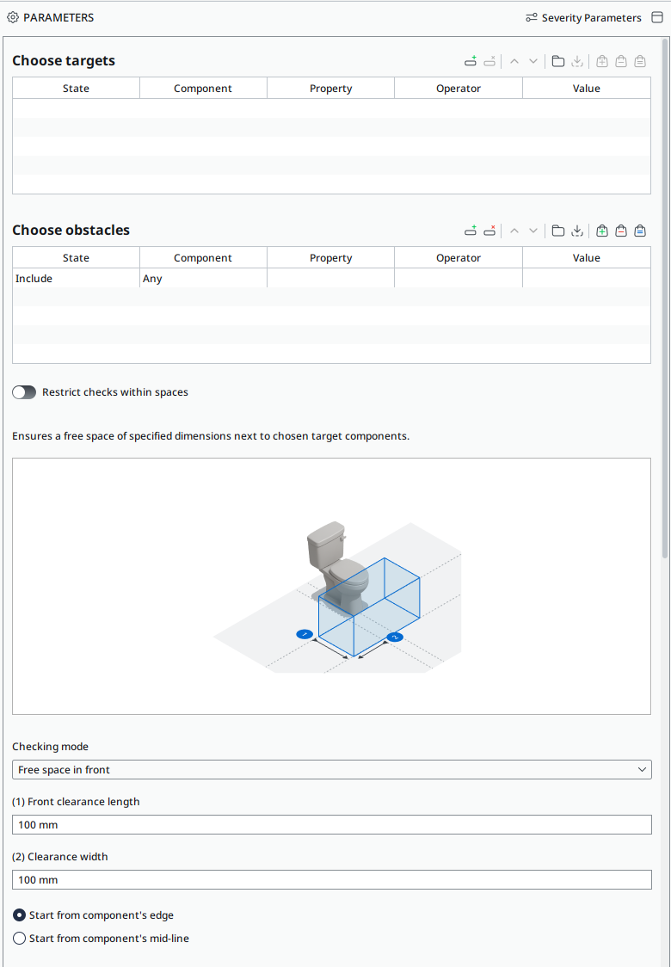
Task: Click the vertical scrollbar on the right
Action: [666, 300]
